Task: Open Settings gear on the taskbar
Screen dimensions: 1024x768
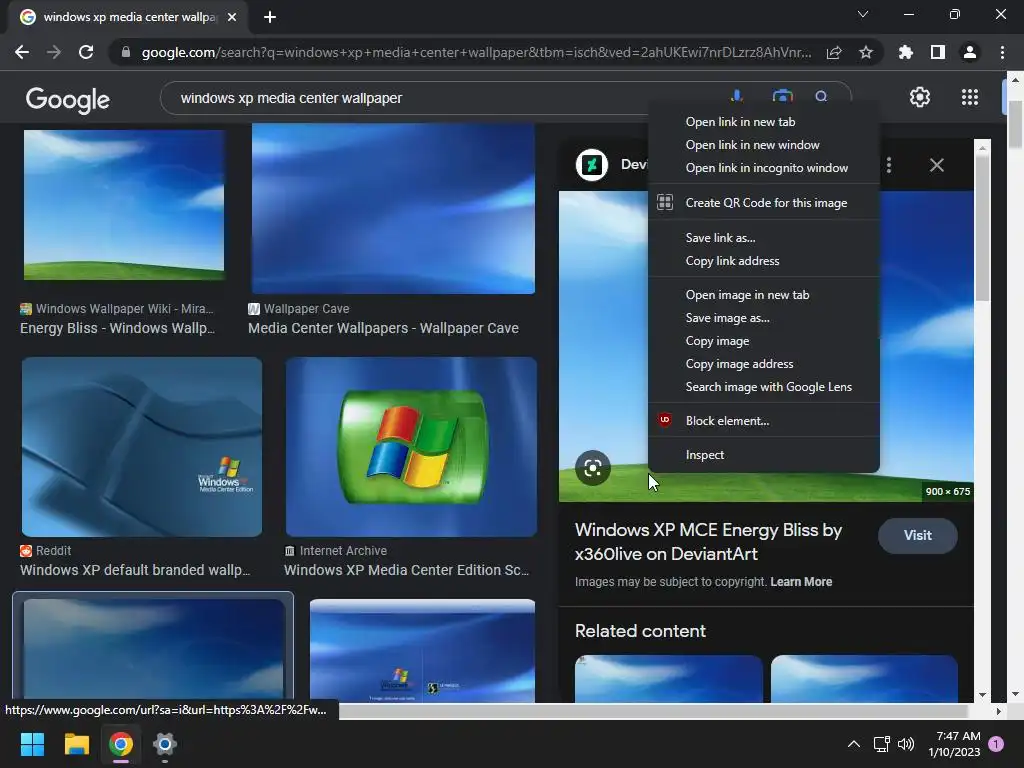Action: point(165,744)
